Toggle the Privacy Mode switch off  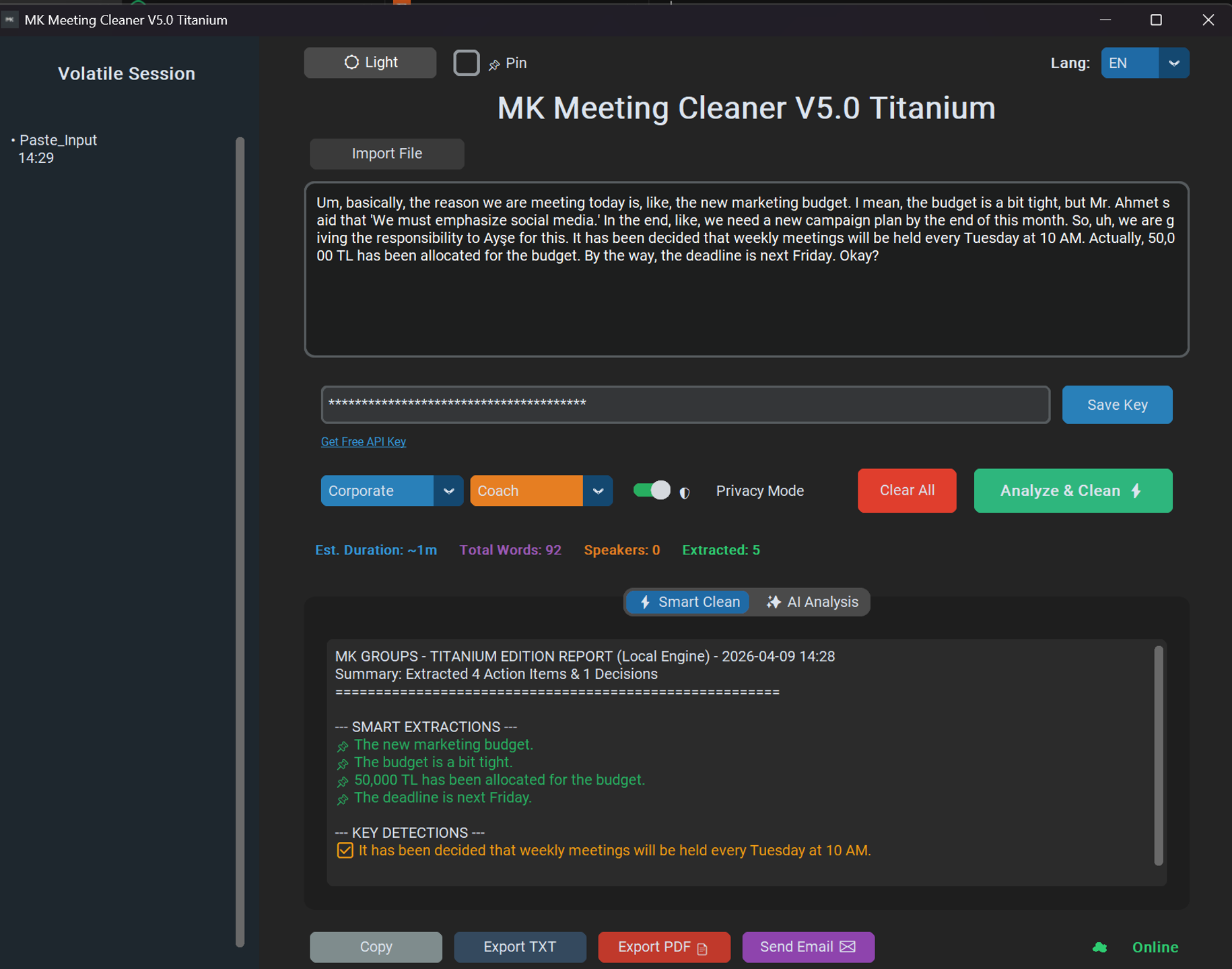click(x=652, y=491)
